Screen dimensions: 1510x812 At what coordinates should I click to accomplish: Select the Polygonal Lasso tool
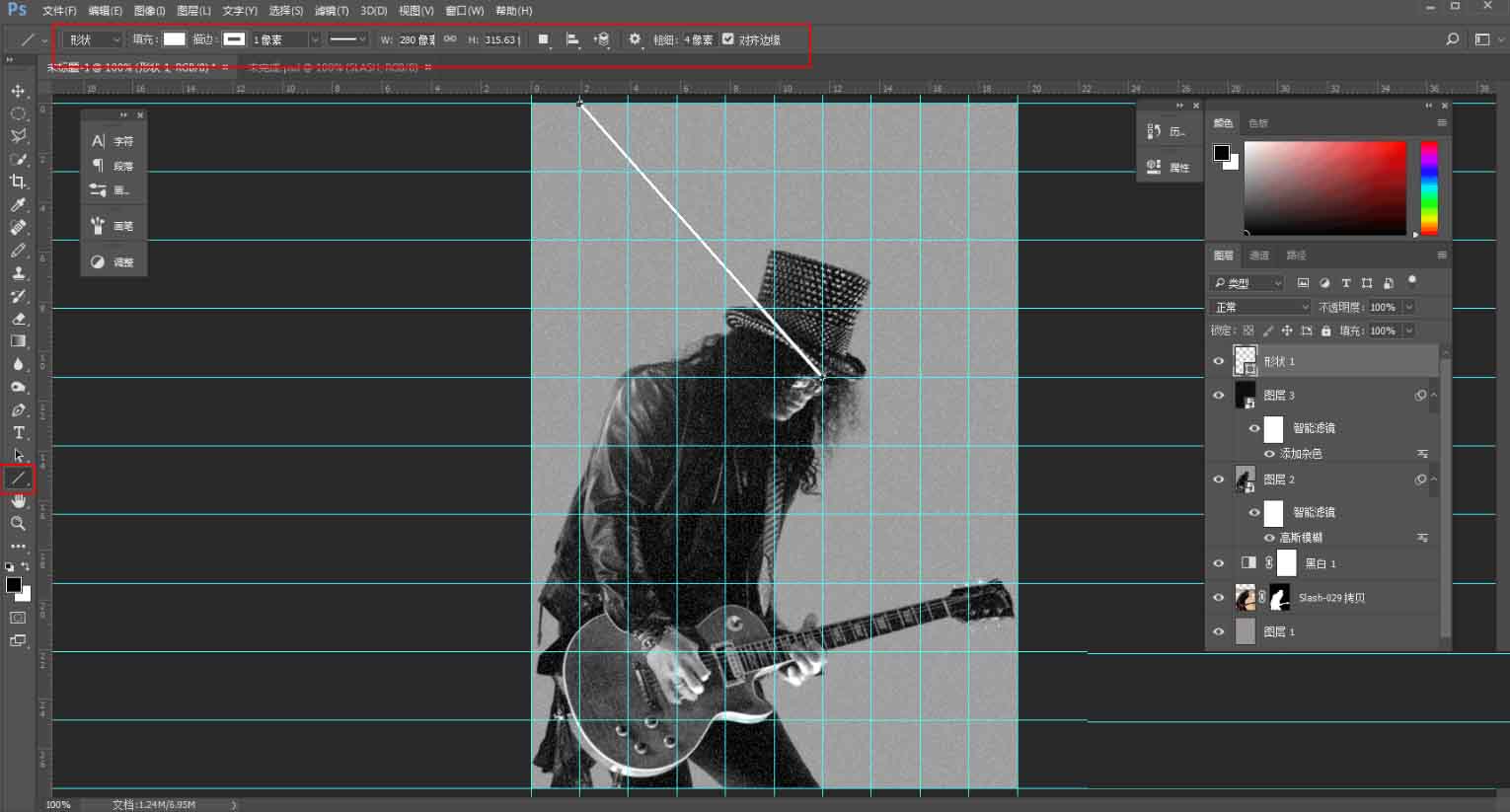click(18, 136)
